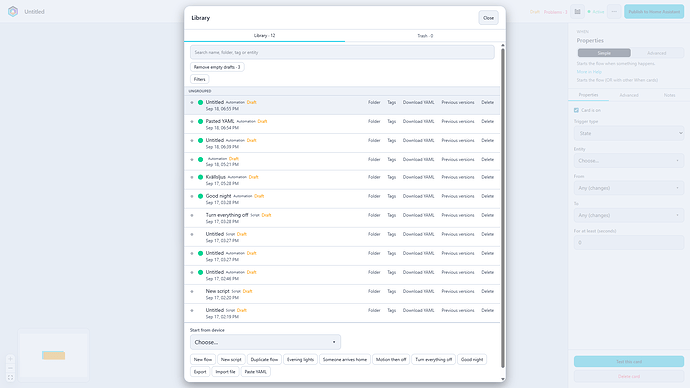Image resolution: width=690 pixels, height=388 pixels.
Task: Click green status dot of Kvällsljus flow
Action: coord(200,177)
